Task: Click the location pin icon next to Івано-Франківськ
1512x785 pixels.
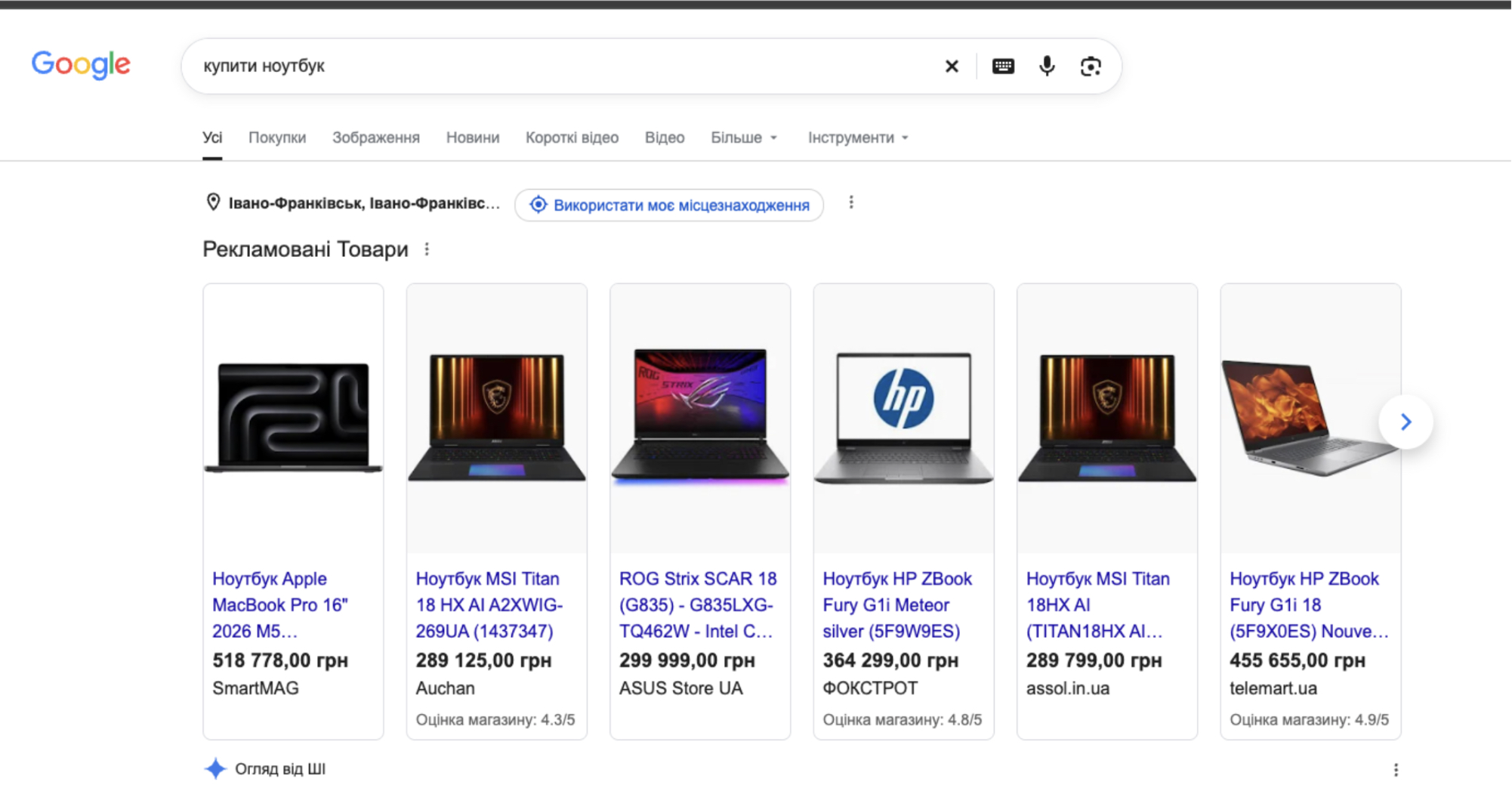Action: (x=213, y=202)
